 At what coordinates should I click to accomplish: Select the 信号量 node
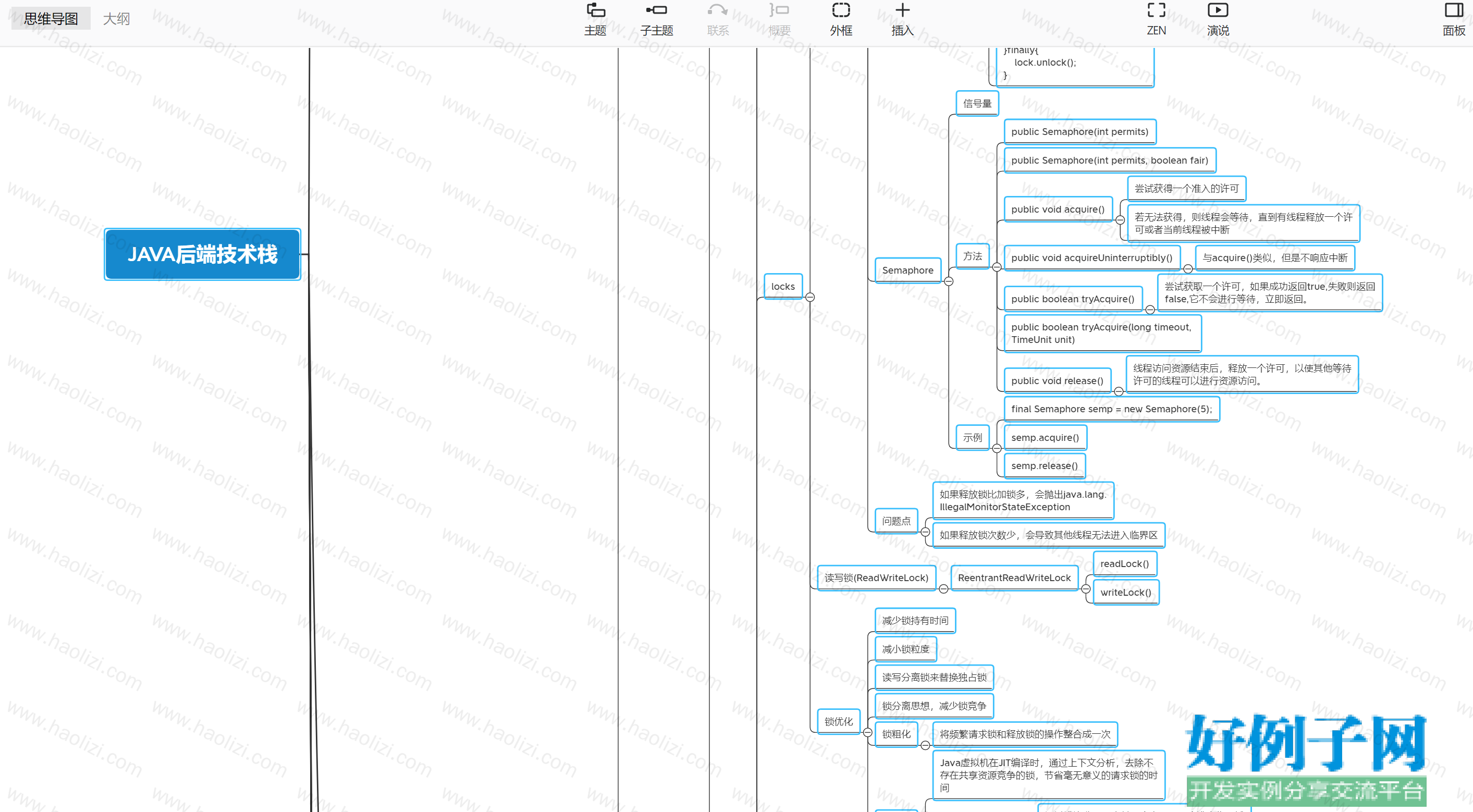coord(977,104)
